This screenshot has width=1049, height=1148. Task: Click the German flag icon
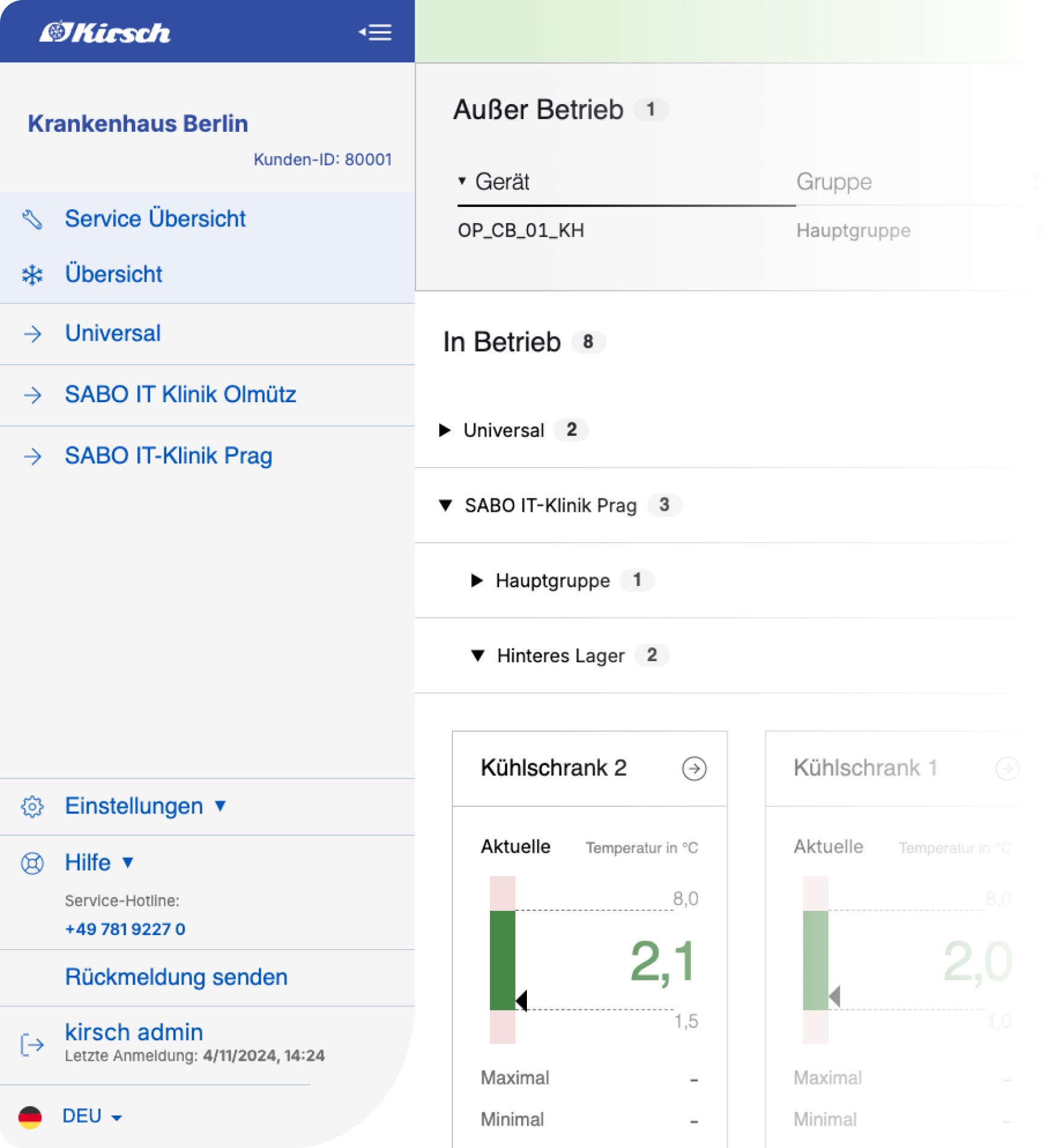coord(30,1117)
